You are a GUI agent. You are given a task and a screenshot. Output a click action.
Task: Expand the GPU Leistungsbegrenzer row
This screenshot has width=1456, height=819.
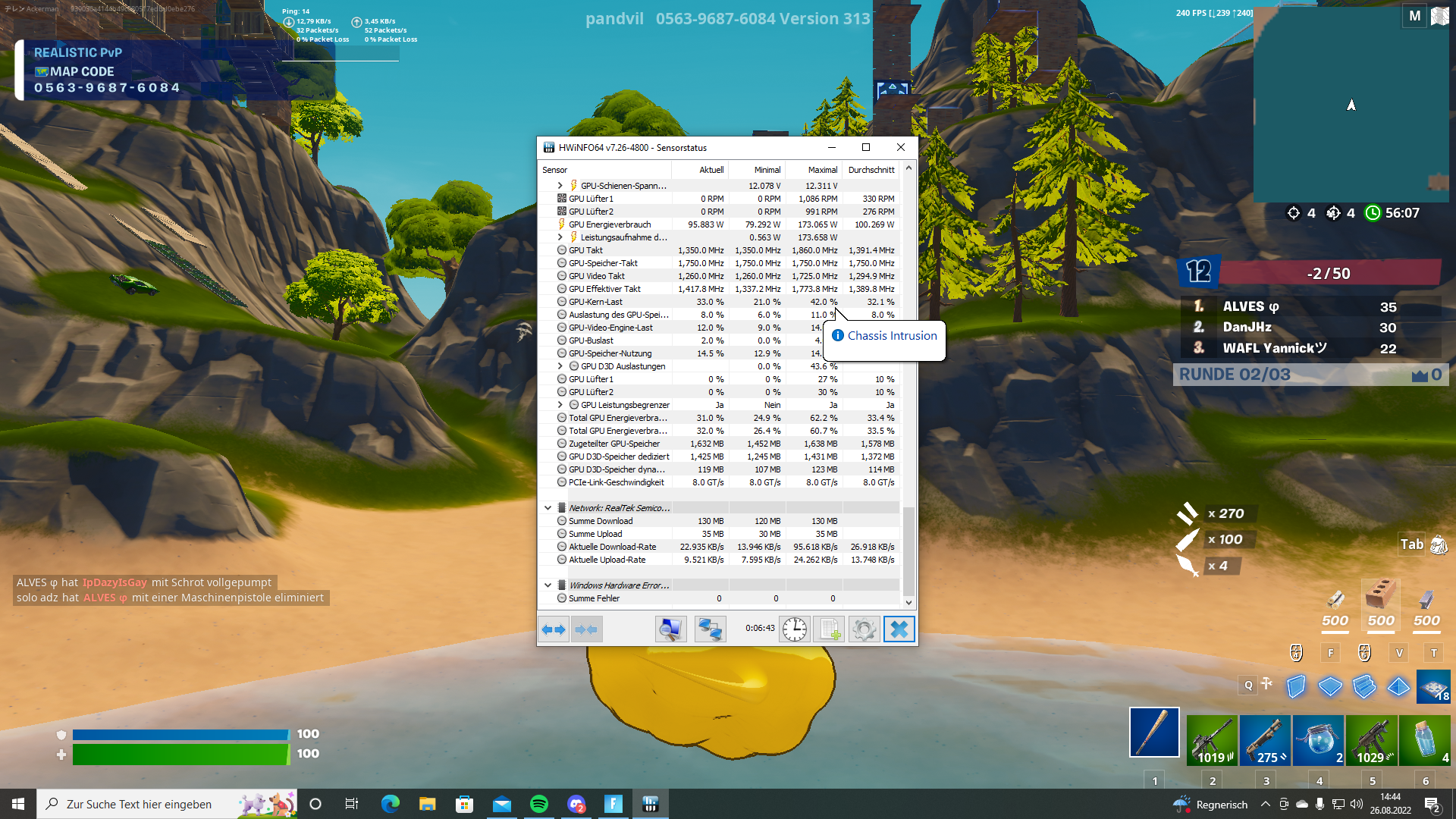(560, 405)
